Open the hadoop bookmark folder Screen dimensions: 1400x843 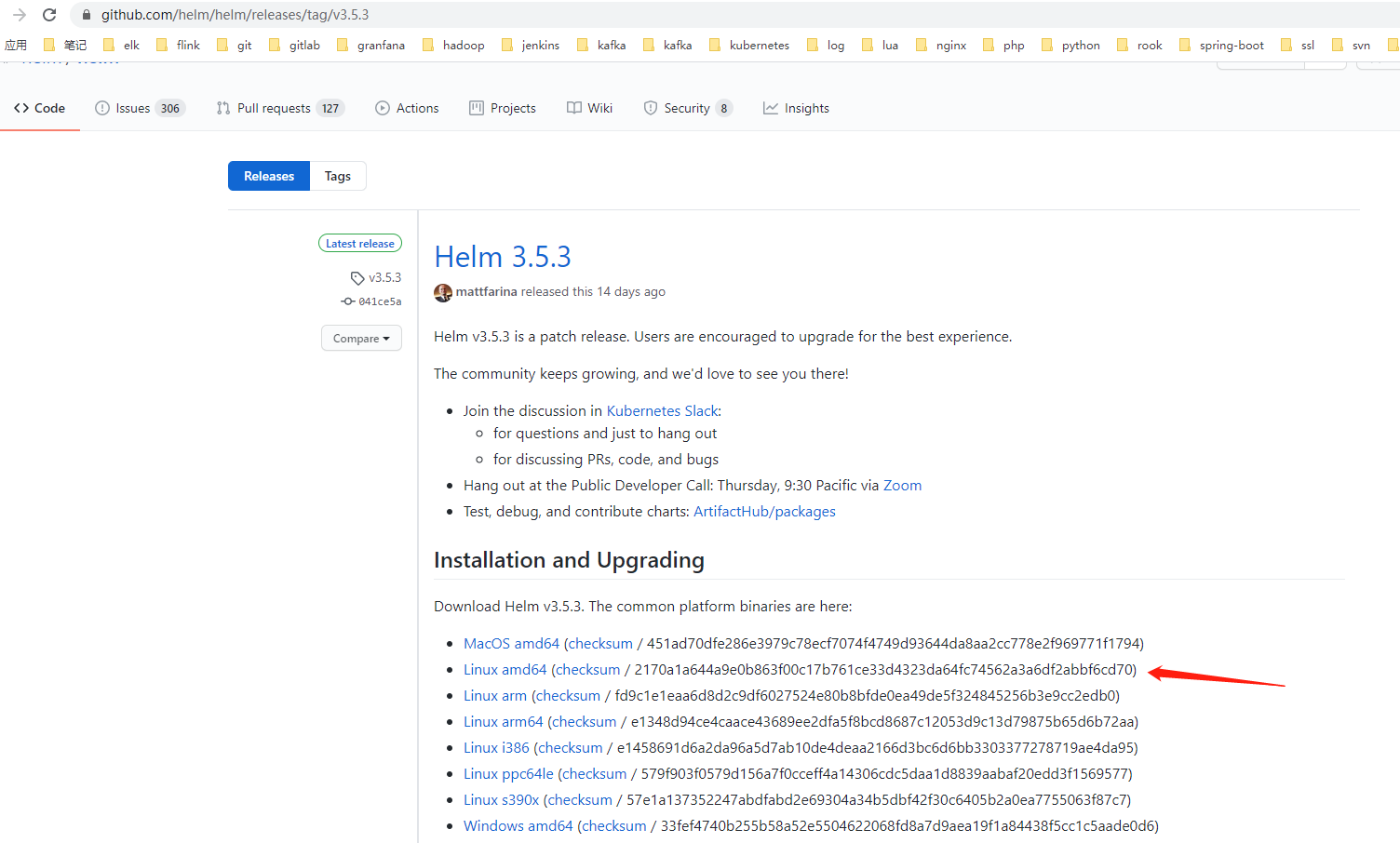[x=453, y=45]
